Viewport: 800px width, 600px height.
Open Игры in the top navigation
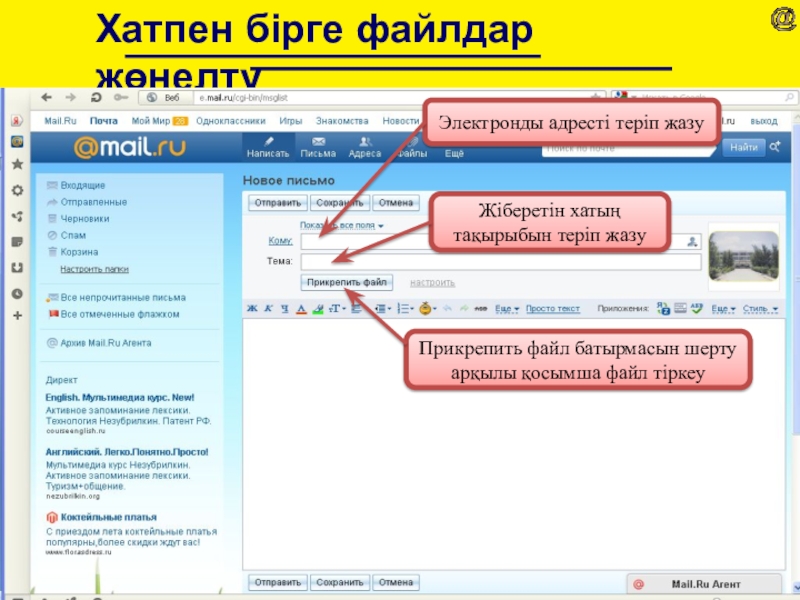pyautogui.click(x=291, y=121)
